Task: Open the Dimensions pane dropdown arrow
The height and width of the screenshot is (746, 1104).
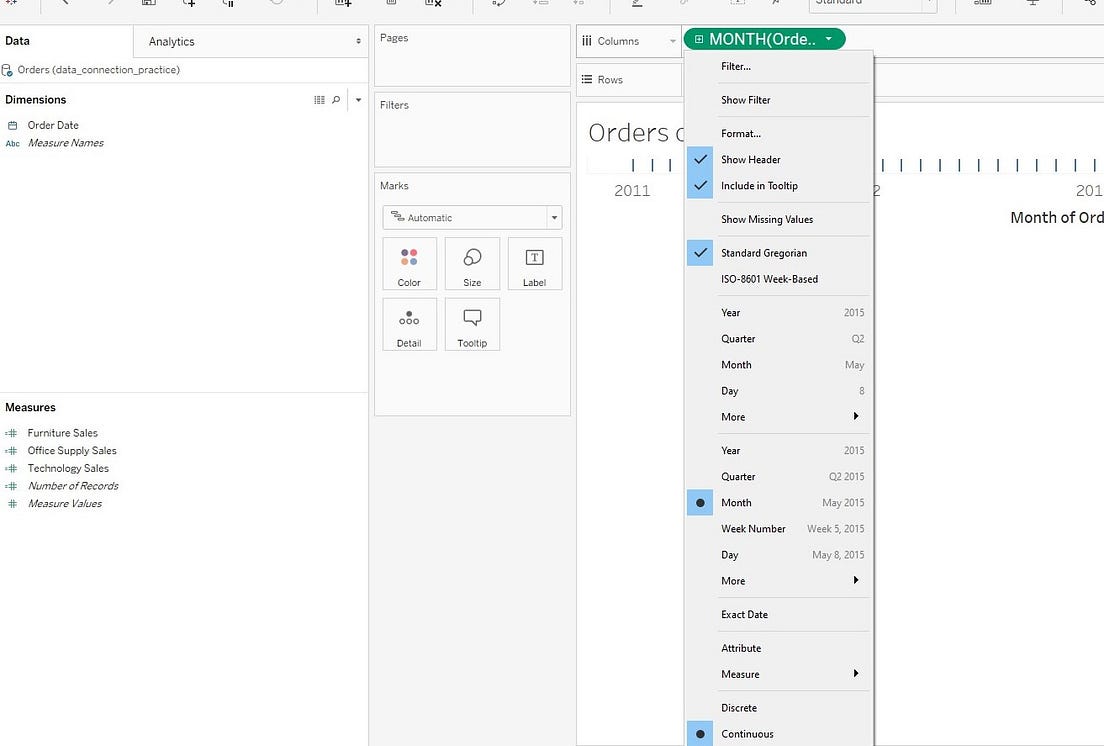Action: [358, 100]
